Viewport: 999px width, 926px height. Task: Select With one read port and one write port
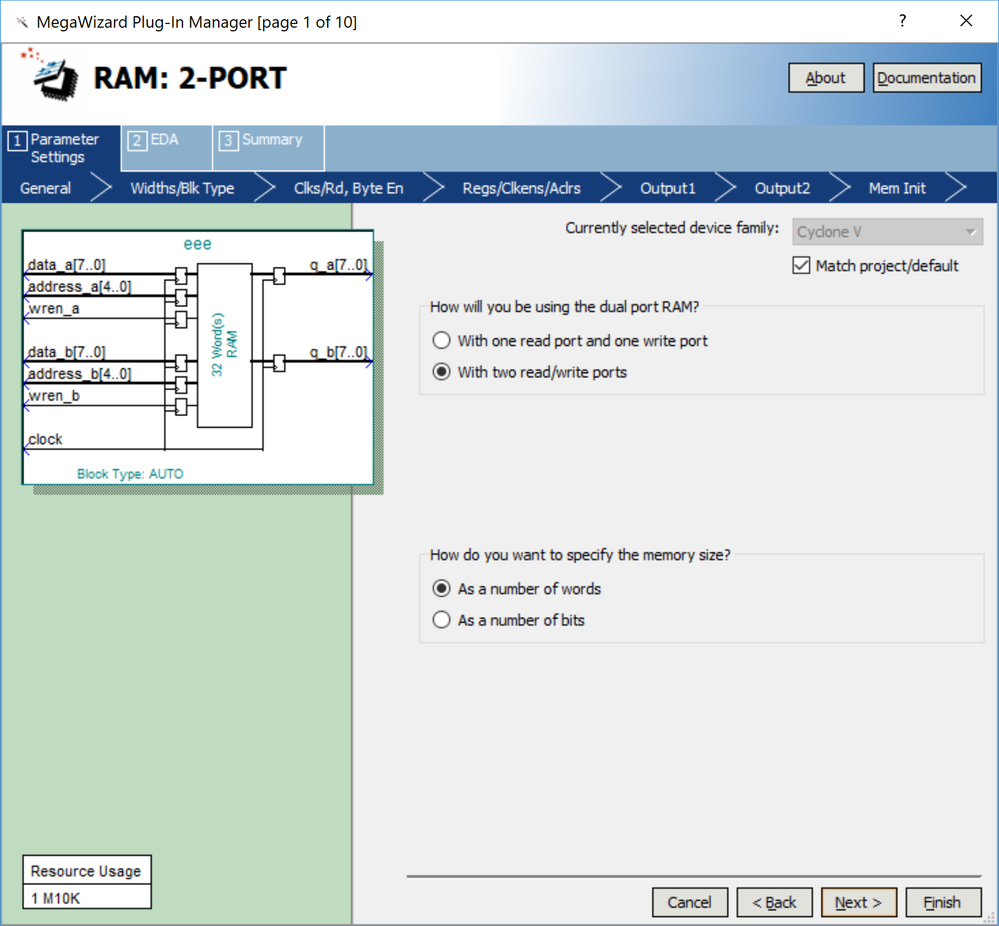(442, 340)
